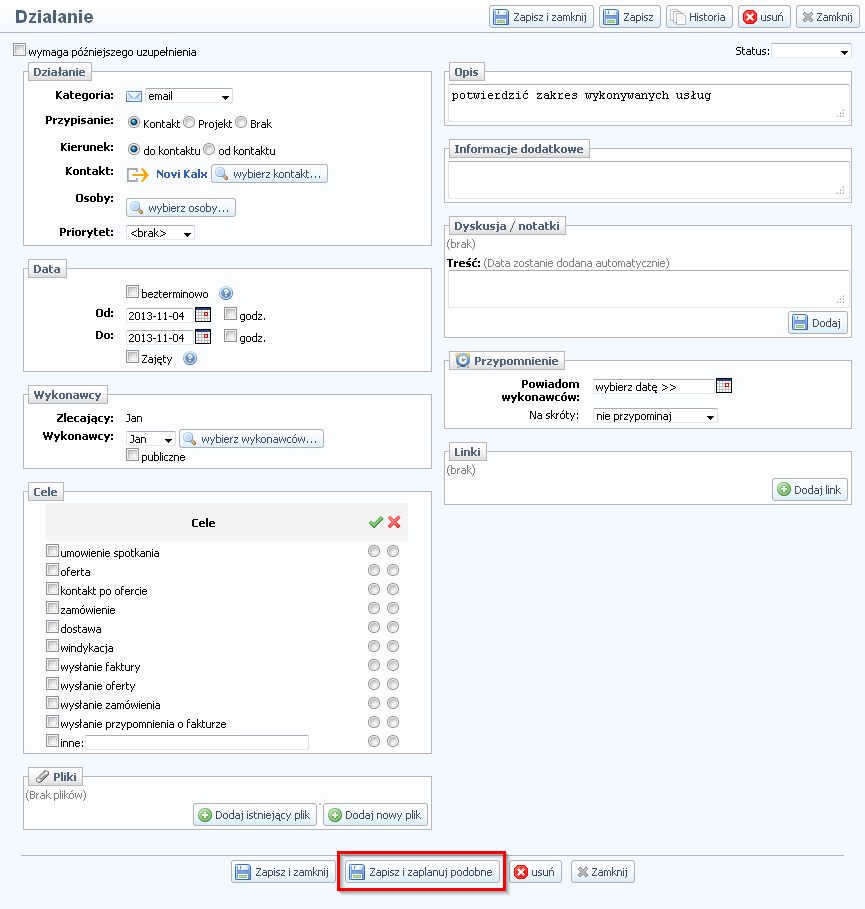The width and height of the screenshot is (865, 909).
Task: Open calendar picker for Od date
Action: click(x=202, y=315)
